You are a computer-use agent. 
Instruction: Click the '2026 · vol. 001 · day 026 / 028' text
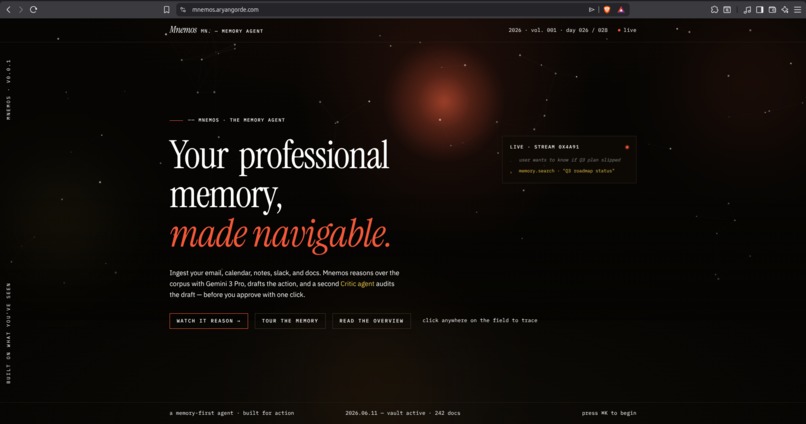(x=558, y=30)
